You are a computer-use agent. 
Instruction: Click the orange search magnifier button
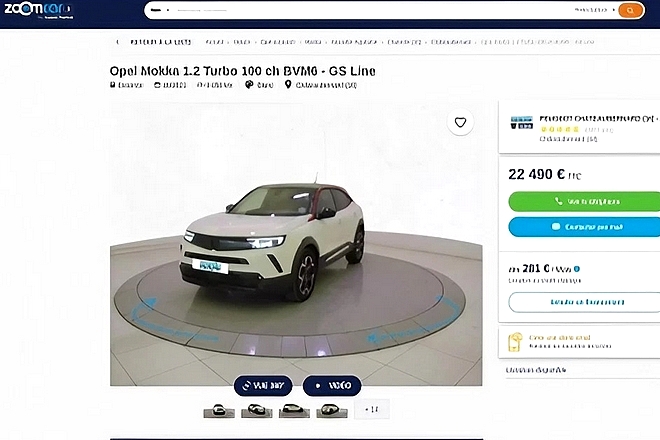pos(631,10)
